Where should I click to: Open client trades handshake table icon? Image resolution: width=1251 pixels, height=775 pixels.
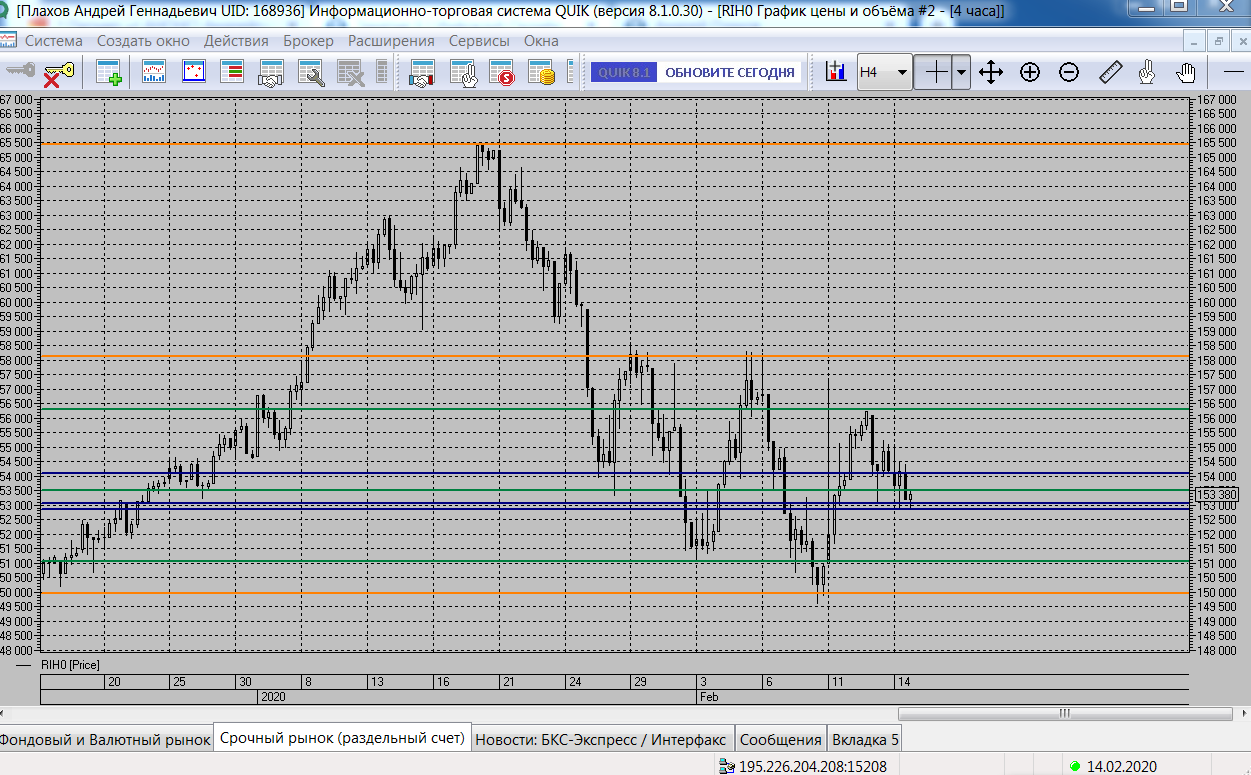tap(422, 72)
